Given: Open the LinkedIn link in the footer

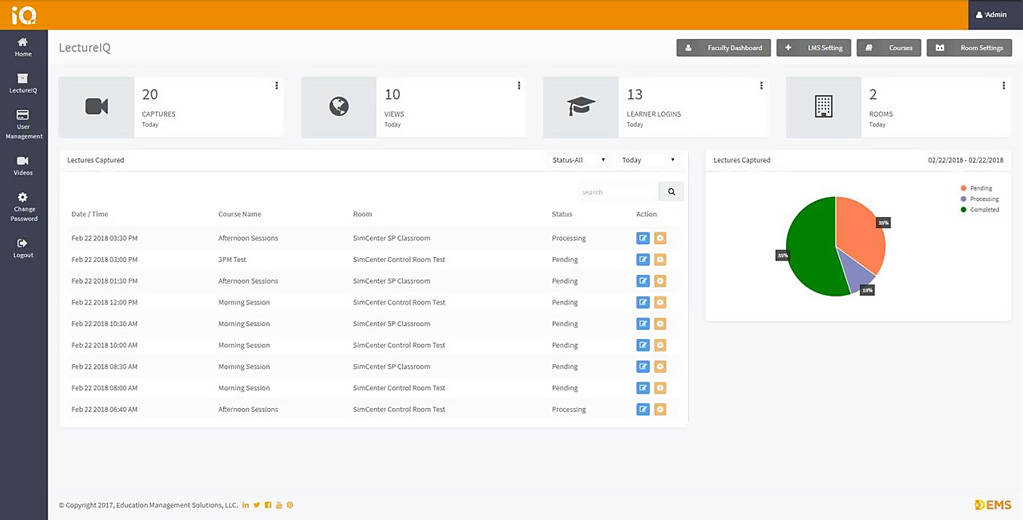Looking at the screenshot, I should click(x=246, y=505).
